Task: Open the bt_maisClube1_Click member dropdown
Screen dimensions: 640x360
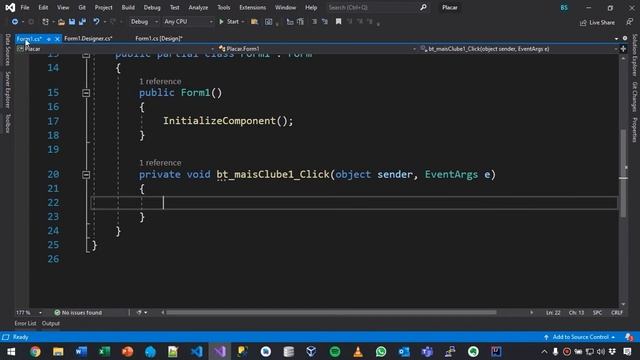Action: (518, 49)
